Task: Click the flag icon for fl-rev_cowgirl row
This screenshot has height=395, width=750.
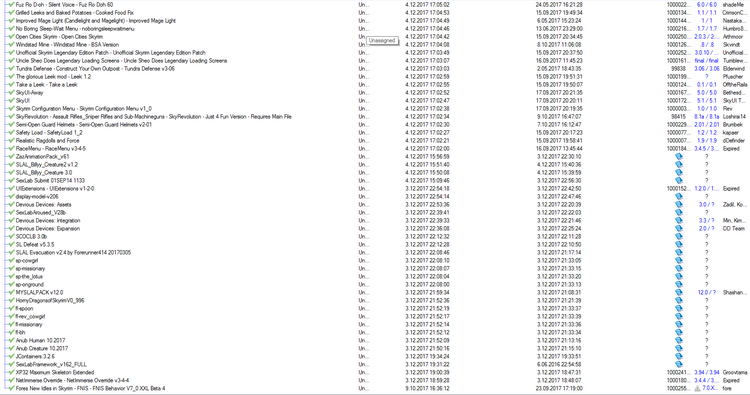Action: tap(679, 317)
